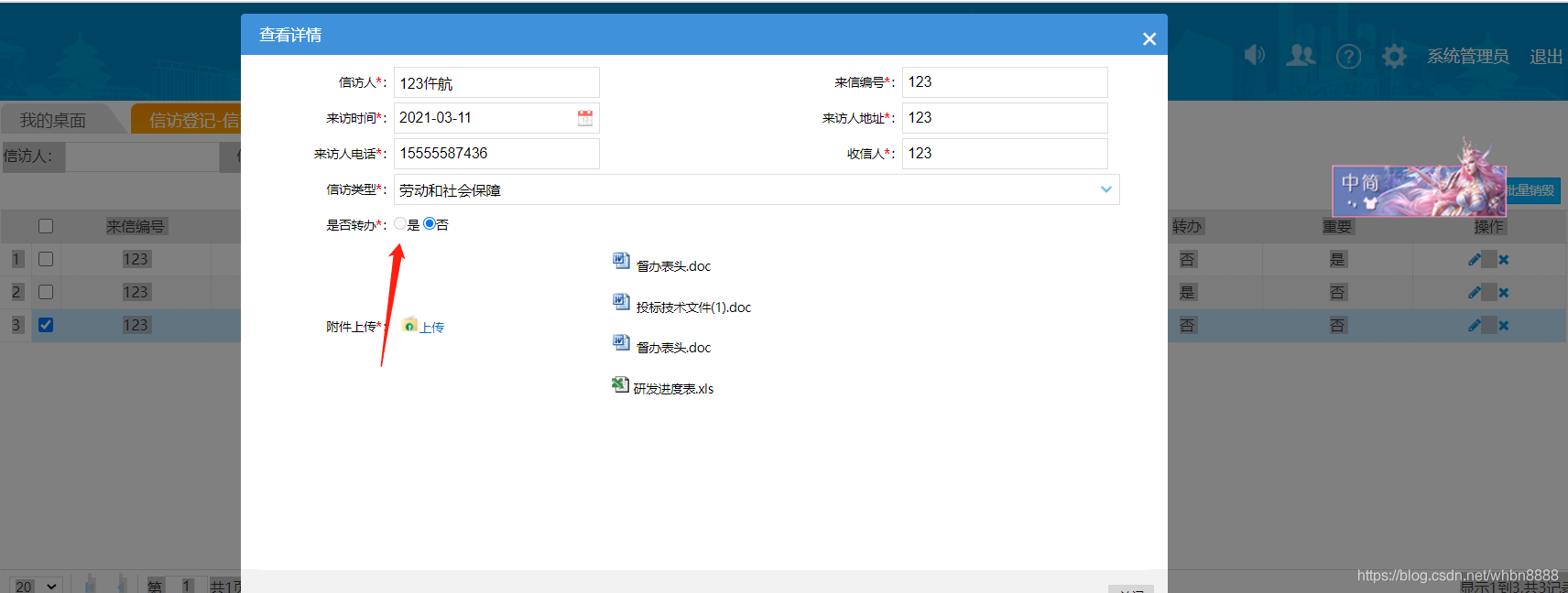Open 研发进度表.xls attachment
Viewport: 1568px width, 593px height.
pos(673,389)
